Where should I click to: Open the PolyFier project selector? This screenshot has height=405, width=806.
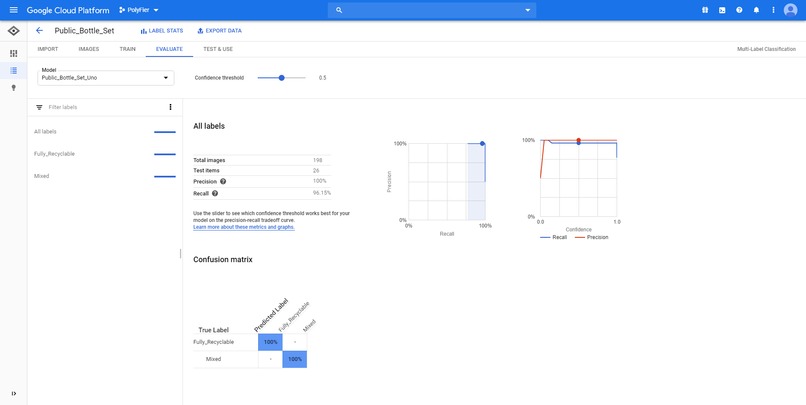click(139, 10)
